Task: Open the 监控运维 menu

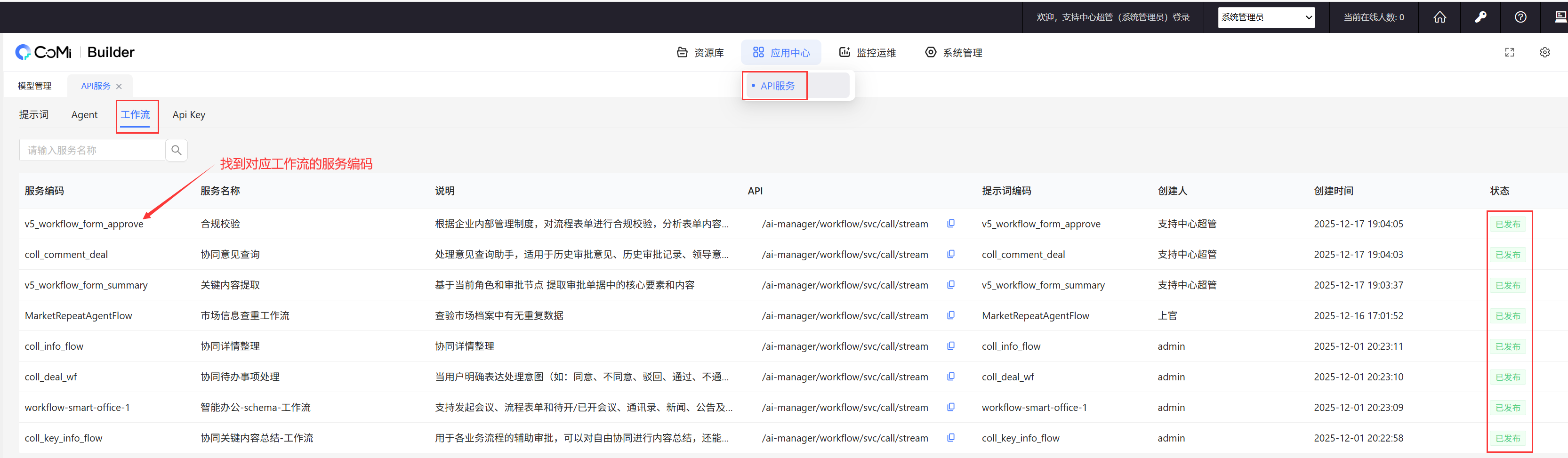Action: (x=868, y=53)
